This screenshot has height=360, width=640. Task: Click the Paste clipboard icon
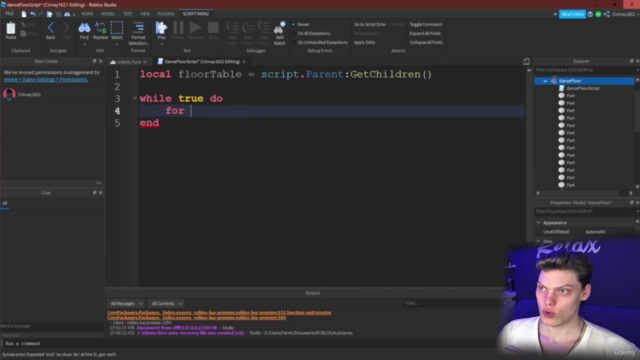pos(11,28)
